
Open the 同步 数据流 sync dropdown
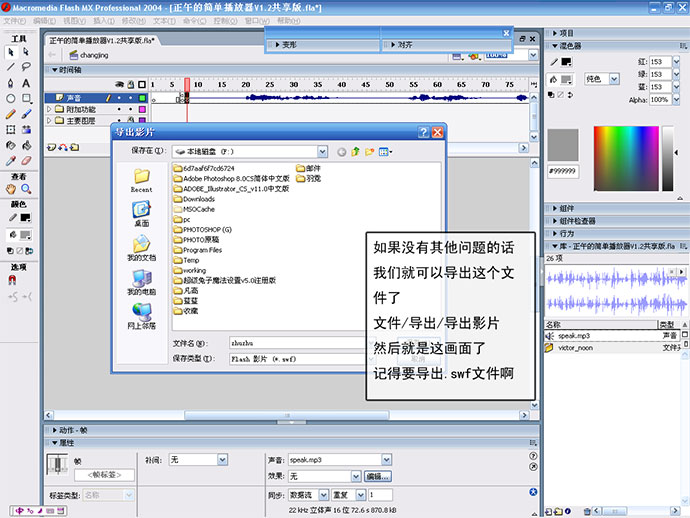[x=323, y=495]
